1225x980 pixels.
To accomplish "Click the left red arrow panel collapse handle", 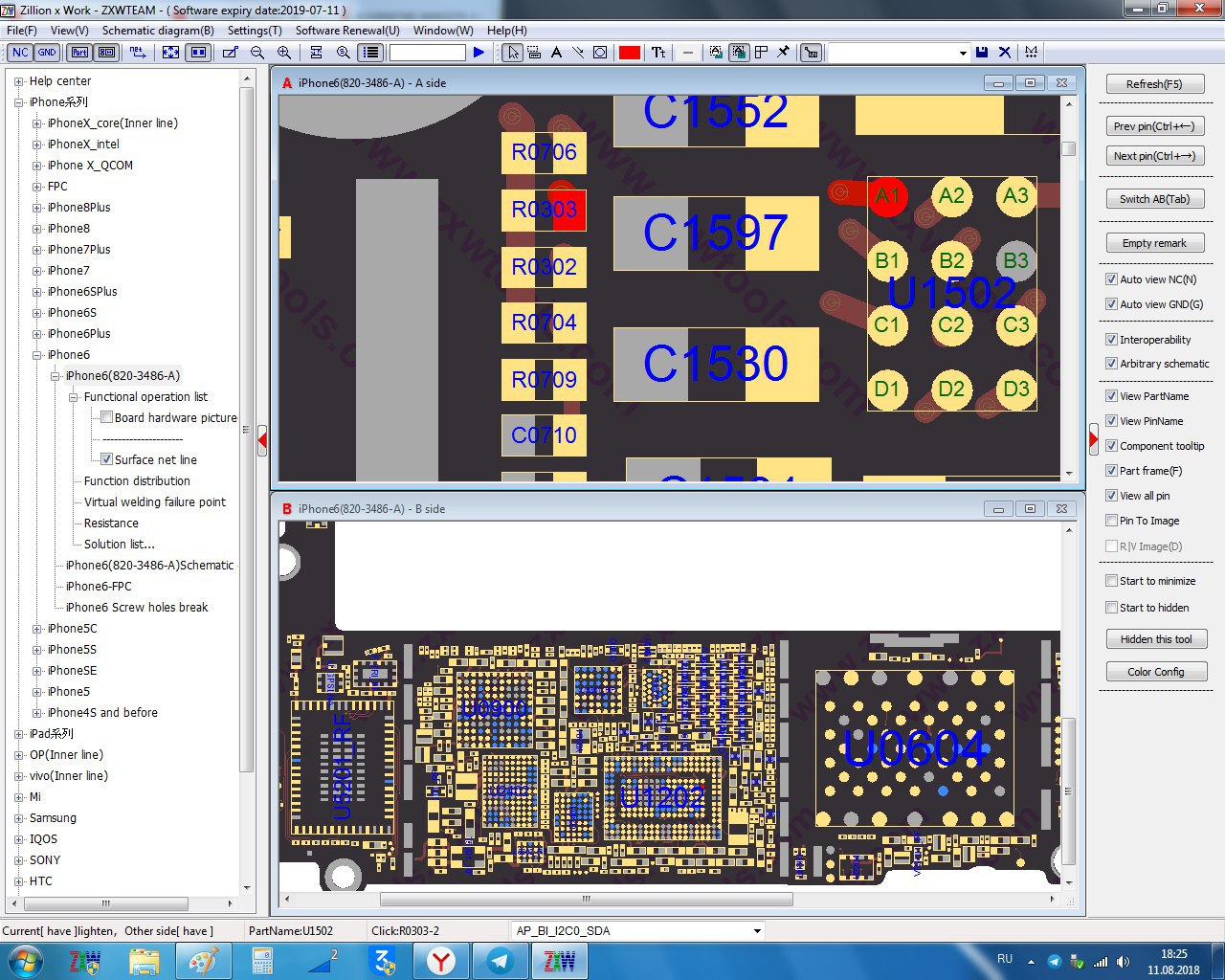I will click(x=262, y=440).
